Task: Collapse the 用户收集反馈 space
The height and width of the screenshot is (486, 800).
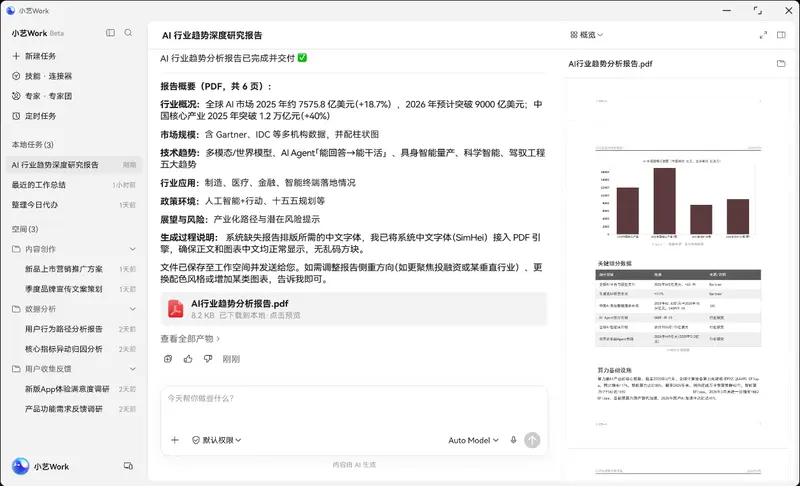Action: (x=133, y=369)
